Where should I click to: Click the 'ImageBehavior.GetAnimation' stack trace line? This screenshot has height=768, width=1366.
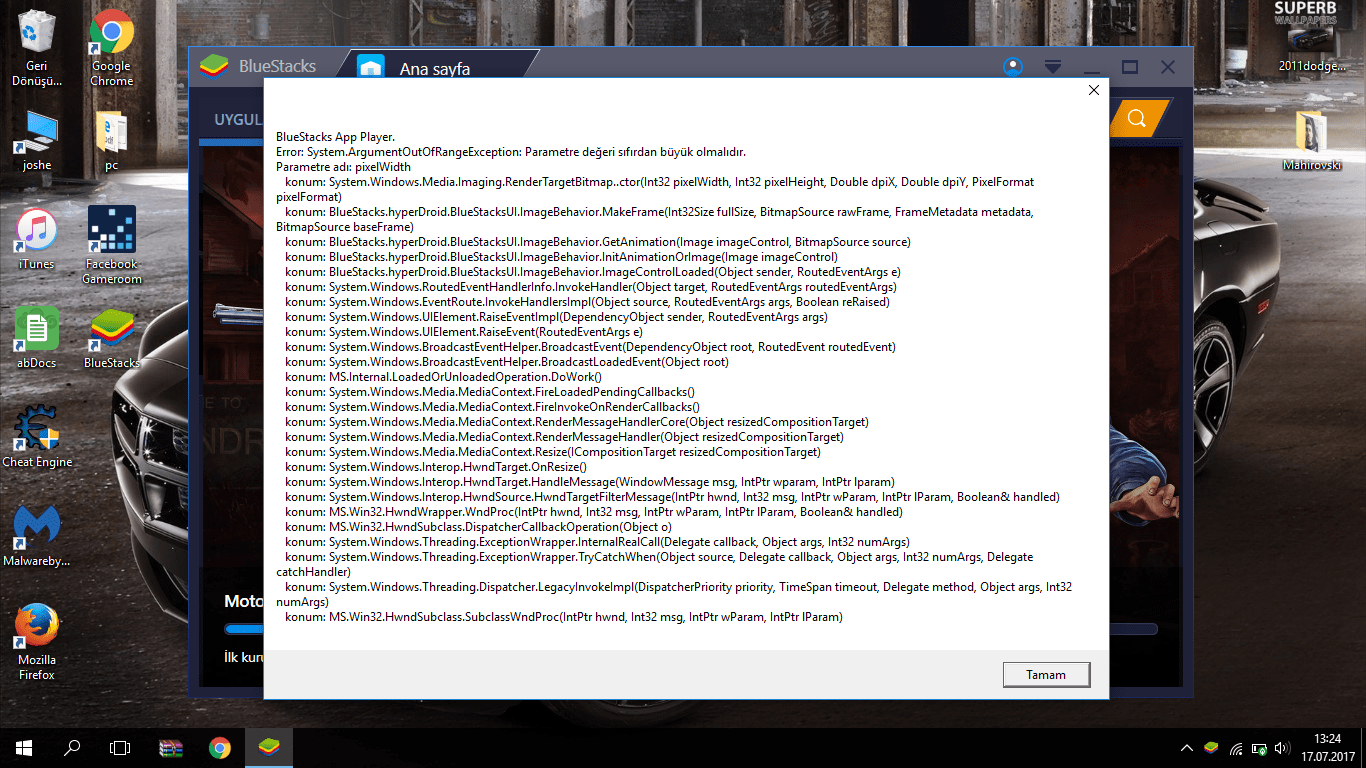[598, 242]
